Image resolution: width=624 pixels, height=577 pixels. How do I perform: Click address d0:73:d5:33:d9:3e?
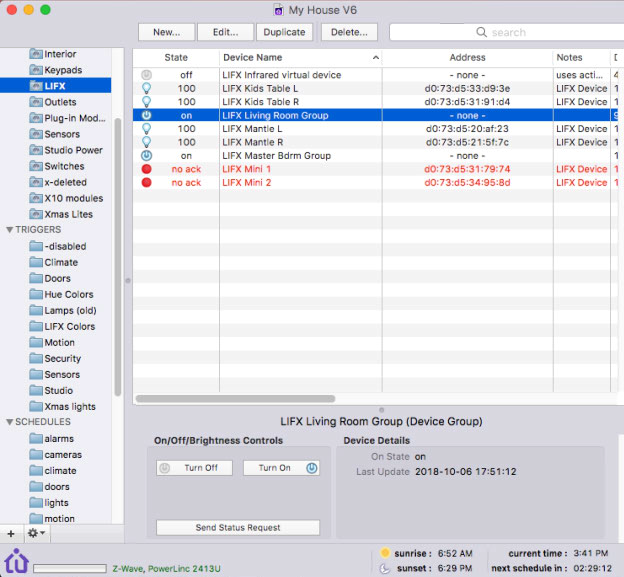point(467,88)
